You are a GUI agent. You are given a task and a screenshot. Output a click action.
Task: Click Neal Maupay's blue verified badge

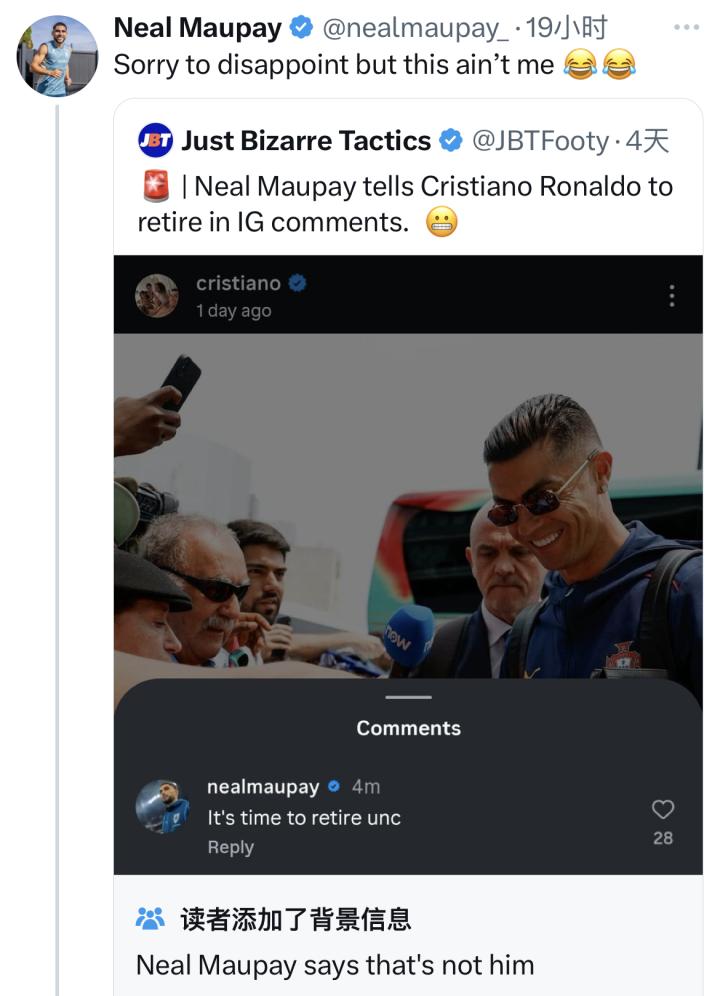[301, 29]
